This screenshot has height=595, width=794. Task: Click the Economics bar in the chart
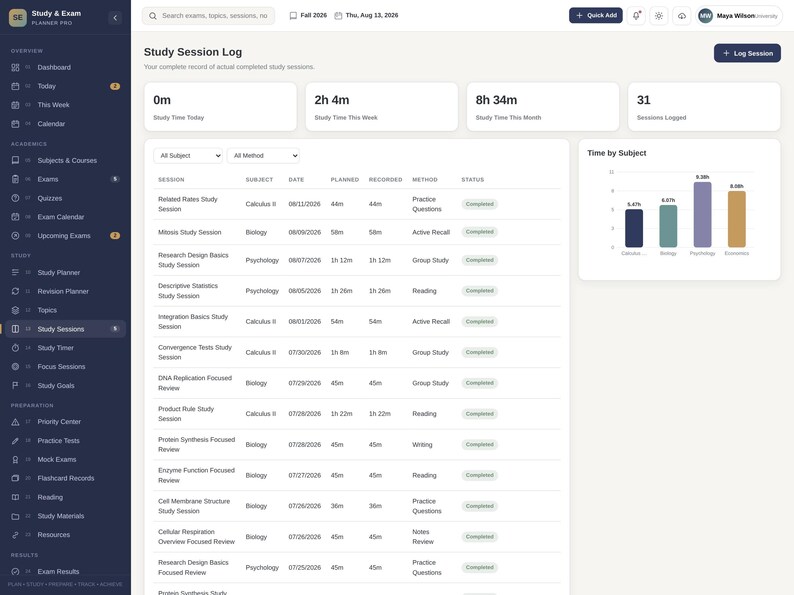[736, 219]
